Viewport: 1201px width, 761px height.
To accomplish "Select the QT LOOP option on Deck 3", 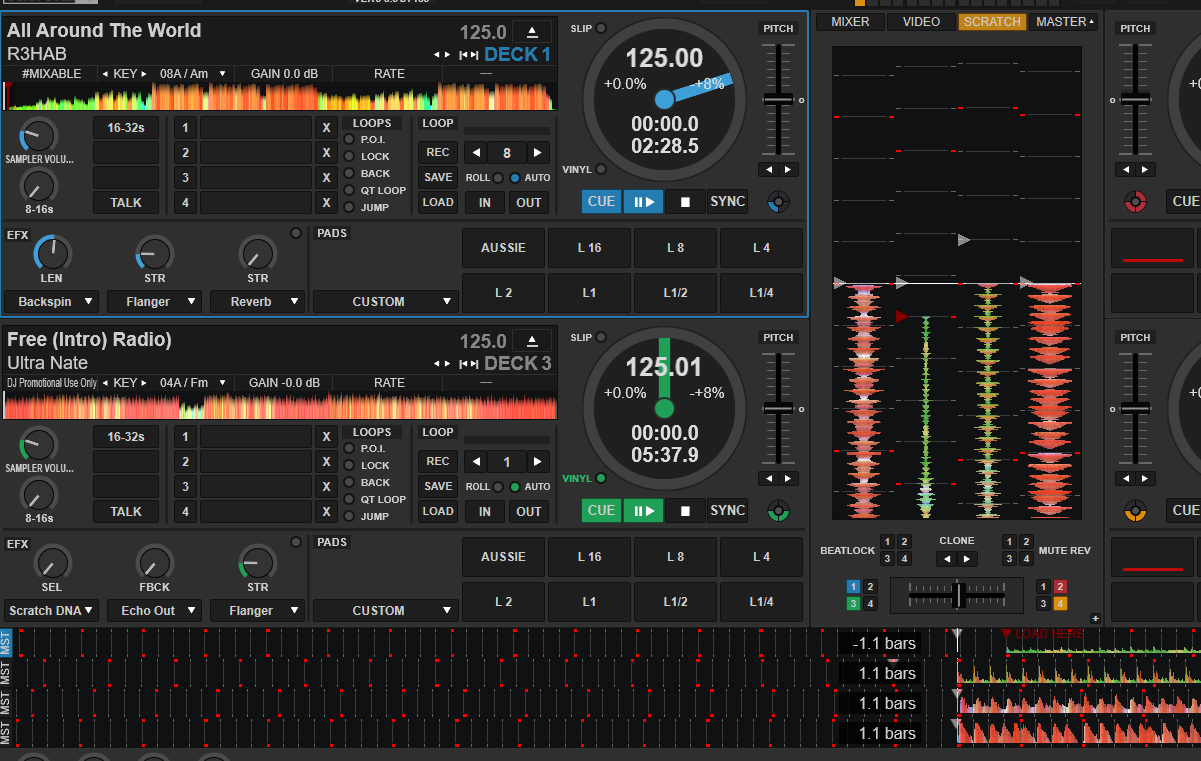I will 349,499.
